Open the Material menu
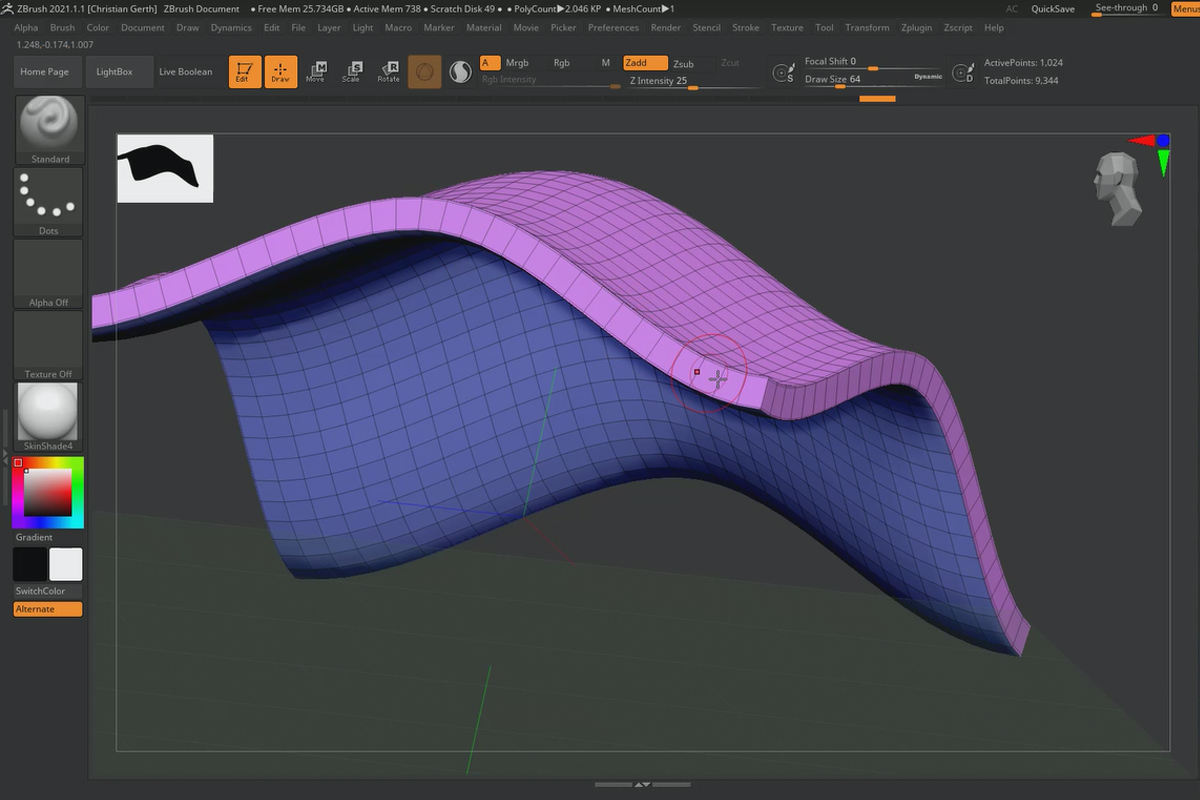Image resolution: width=1200 pixels, height=800 pixels. tap(484, 28)
